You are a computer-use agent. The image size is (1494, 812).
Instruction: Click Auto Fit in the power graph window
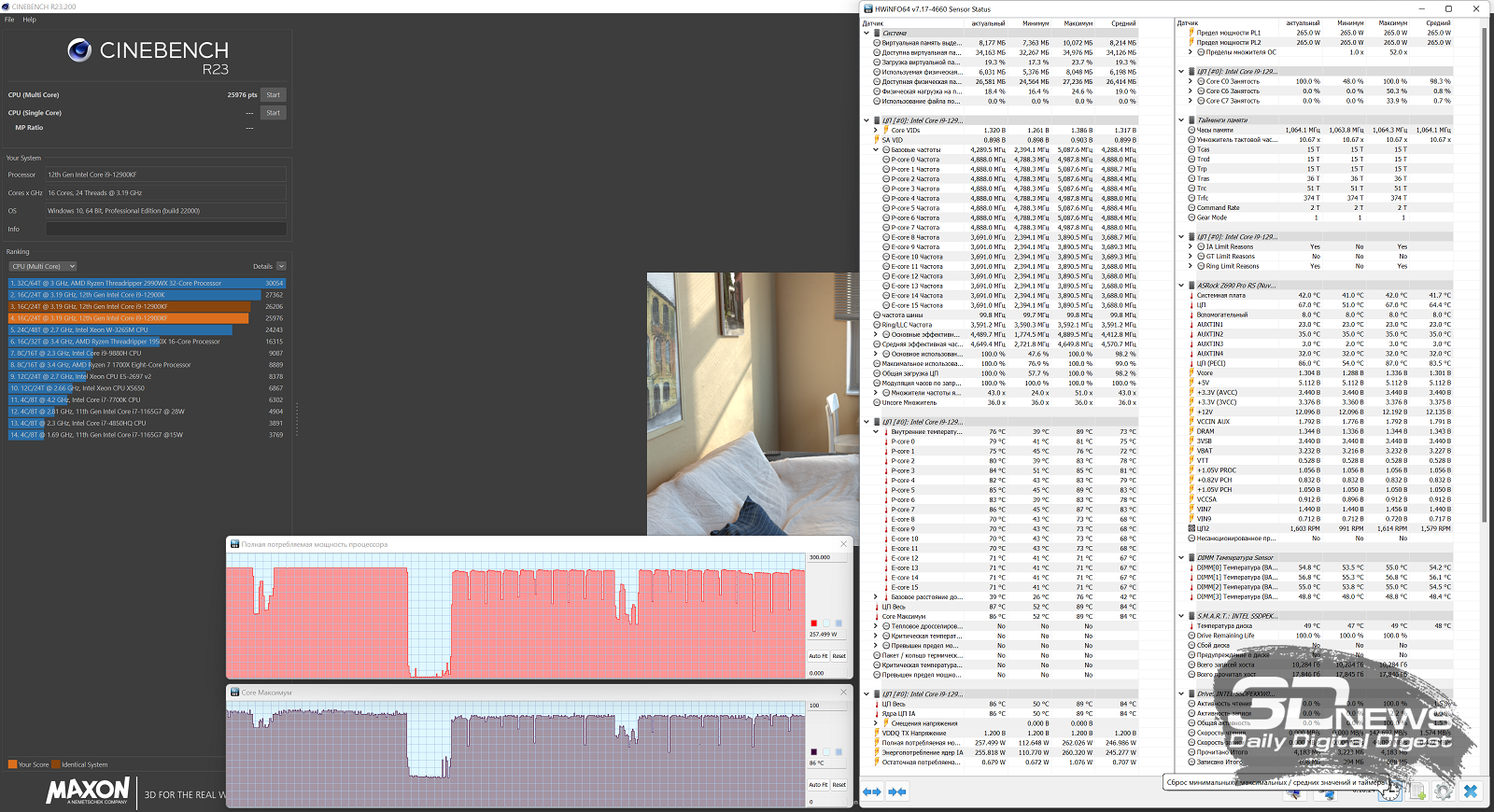818,656
